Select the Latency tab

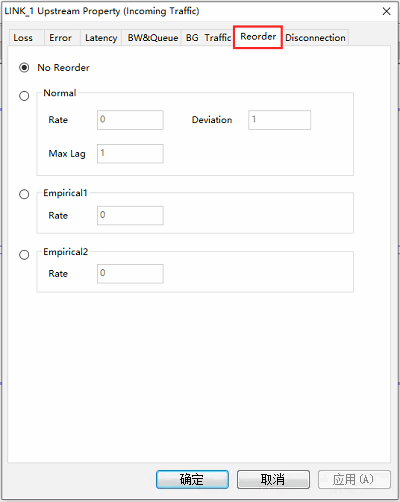[101, 38]
